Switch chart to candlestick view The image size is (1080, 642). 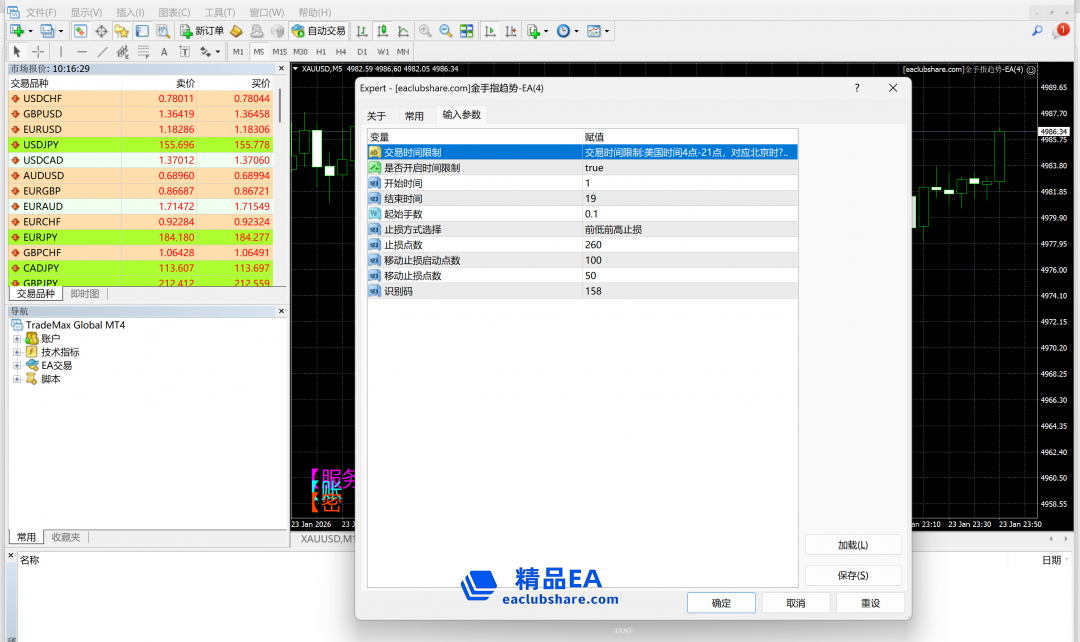381,31
